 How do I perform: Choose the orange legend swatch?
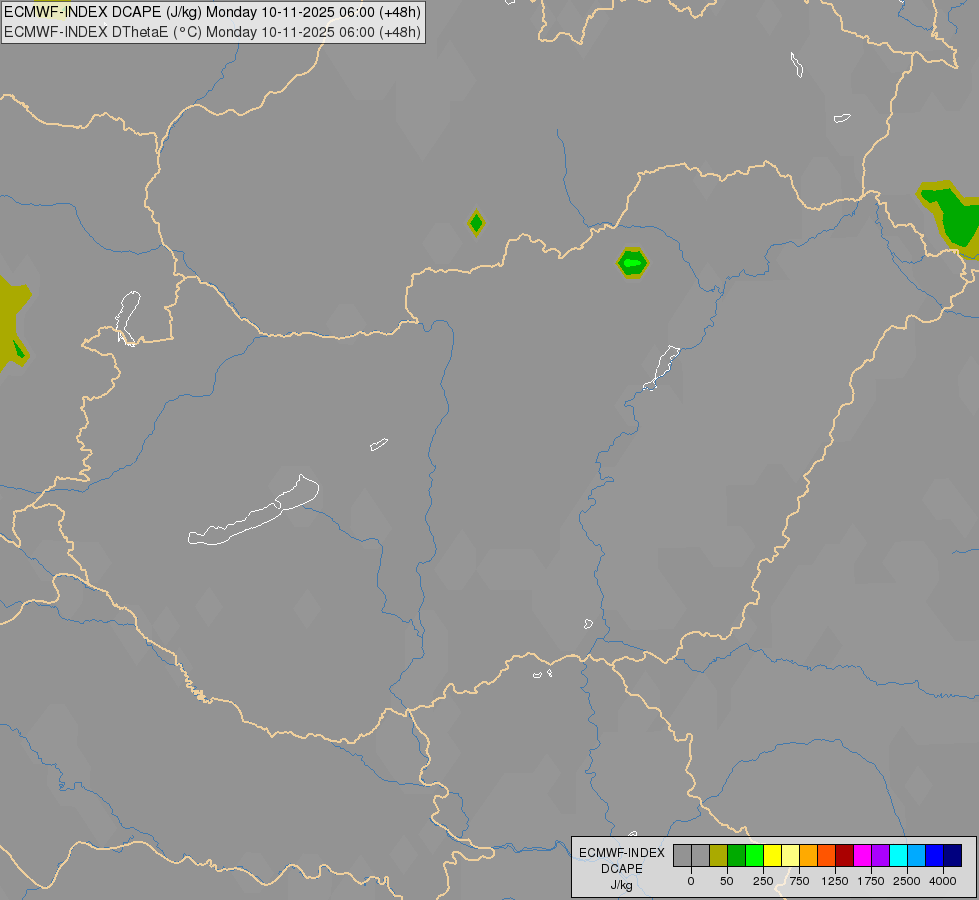click(809, 855)
